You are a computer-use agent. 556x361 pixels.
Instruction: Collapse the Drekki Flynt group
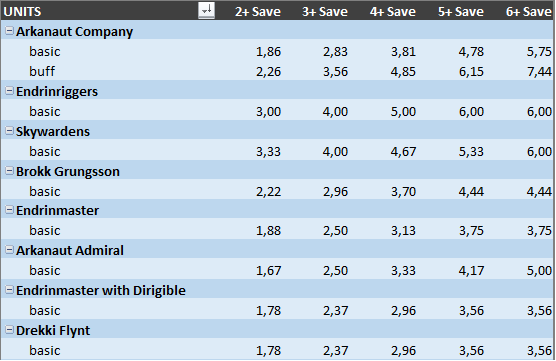pos(9,330)
